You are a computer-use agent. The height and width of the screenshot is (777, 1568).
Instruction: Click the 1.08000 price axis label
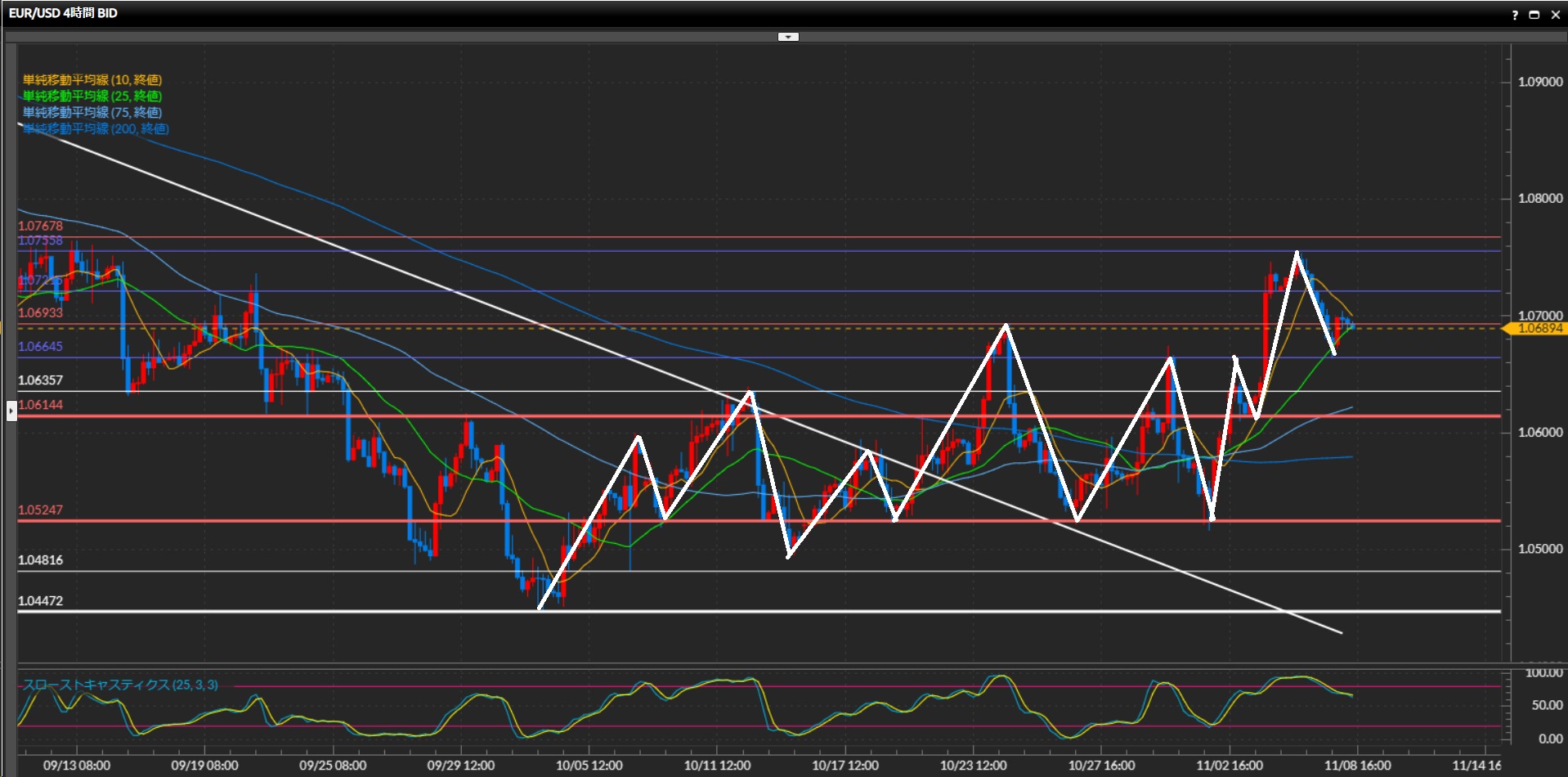[x=1539, y=199]
